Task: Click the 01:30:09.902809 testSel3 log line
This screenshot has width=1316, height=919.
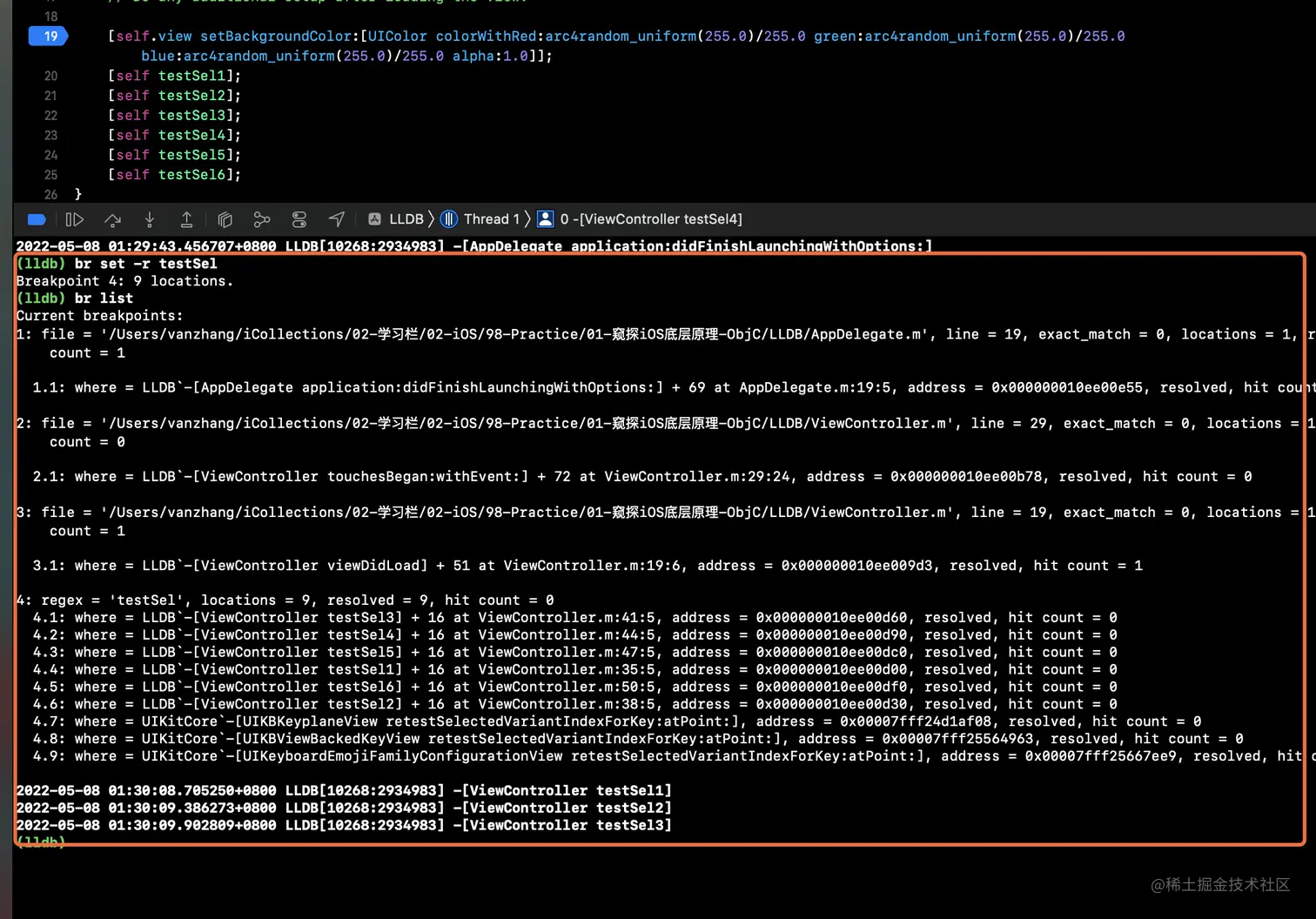Action: tap(344, 825)
